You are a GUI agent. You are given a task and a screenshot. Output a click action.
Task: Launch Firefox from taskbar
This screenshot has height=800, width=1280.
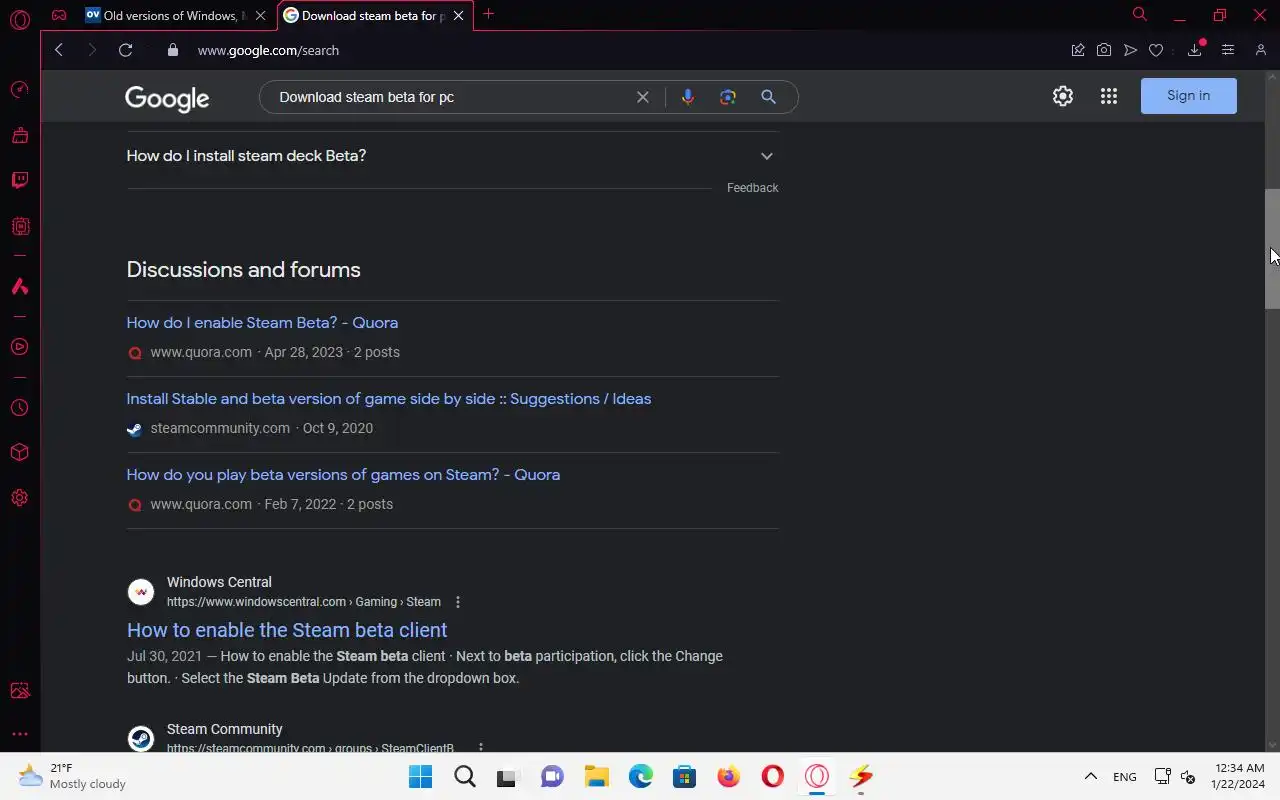pos(729,776)
